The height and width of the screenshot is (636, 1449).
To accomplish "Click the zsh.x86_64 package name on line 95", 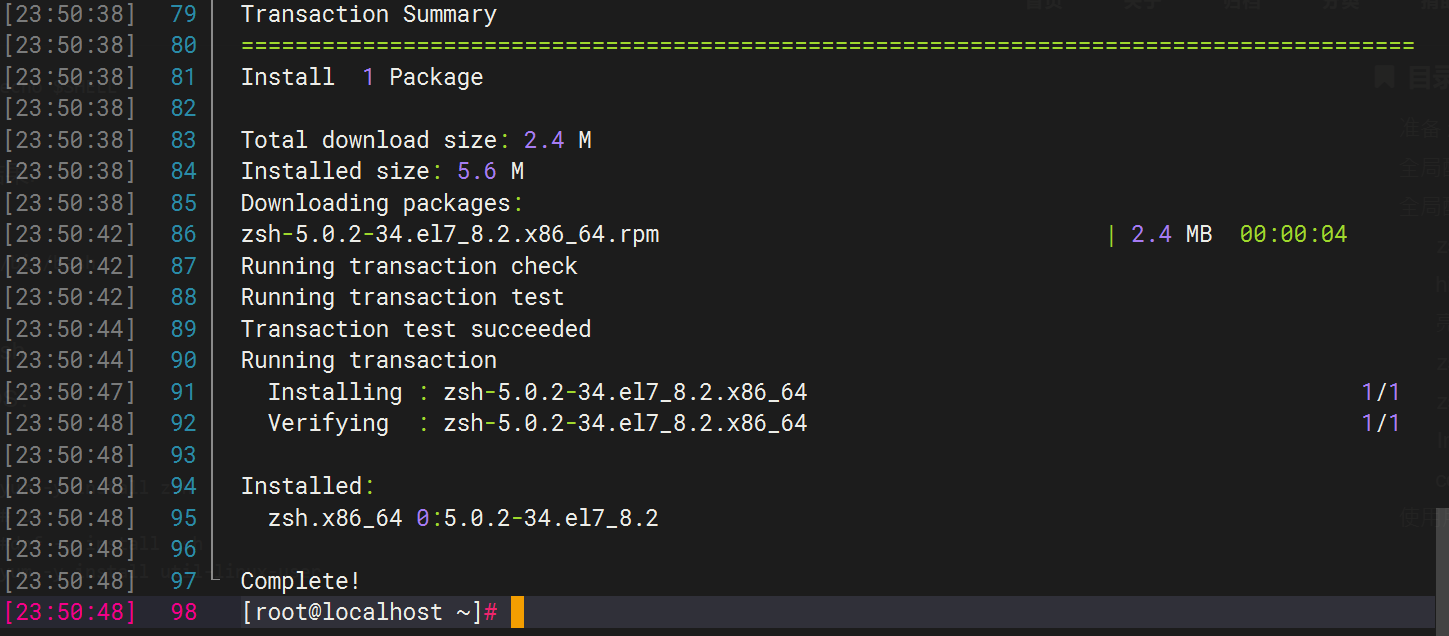I will tap(335, 518).
